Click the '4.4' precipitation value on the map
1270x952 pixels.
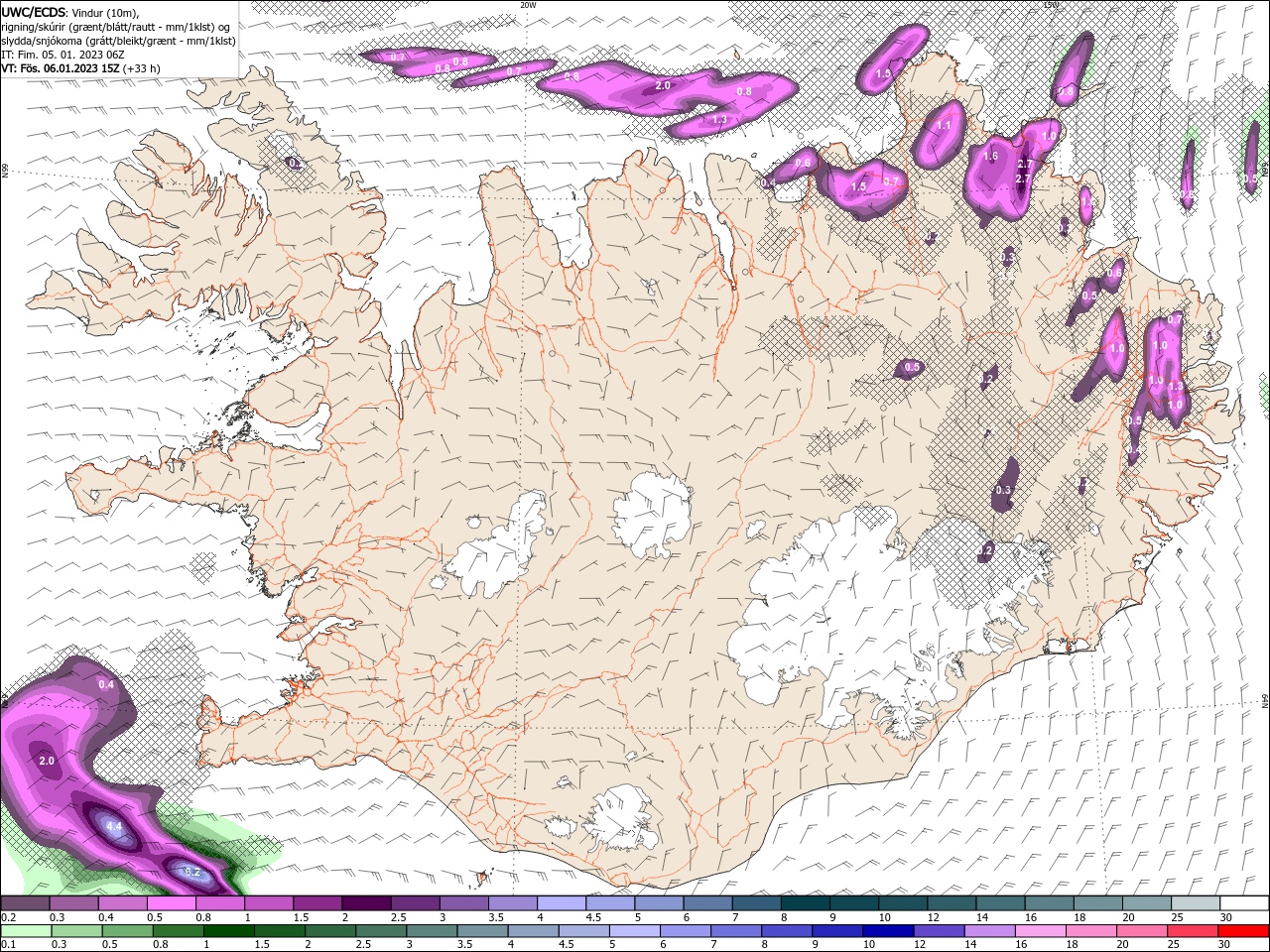tap(113, 826)
